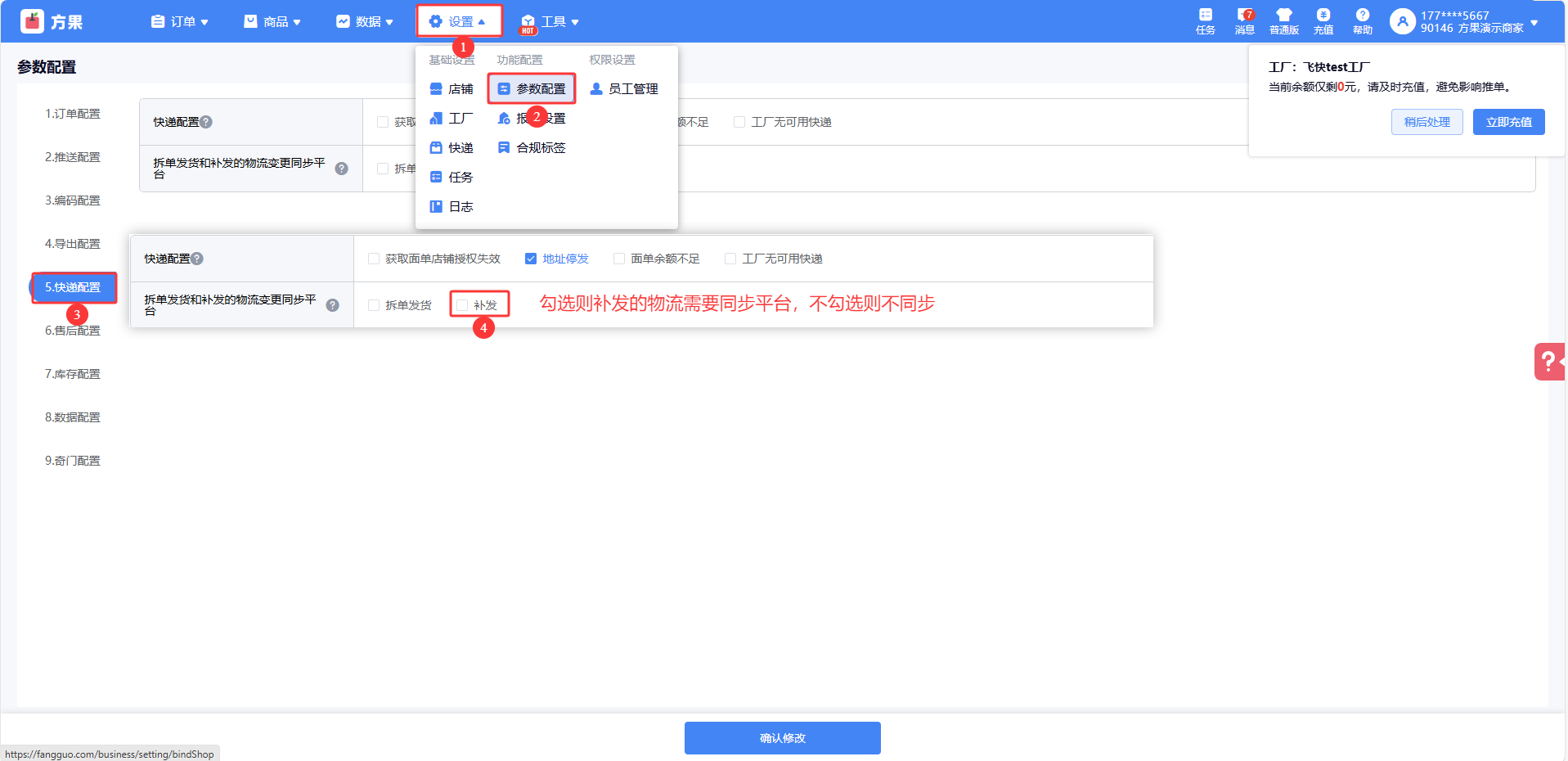Tick the 获取面单店铺授权失效 checkbox

coord(374,259)
